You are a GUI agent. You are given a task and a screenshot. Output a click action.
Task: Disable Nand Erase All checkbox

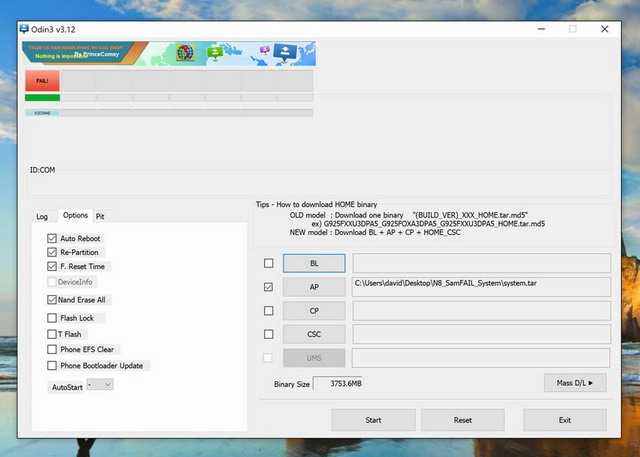click(x=52, y=299)
